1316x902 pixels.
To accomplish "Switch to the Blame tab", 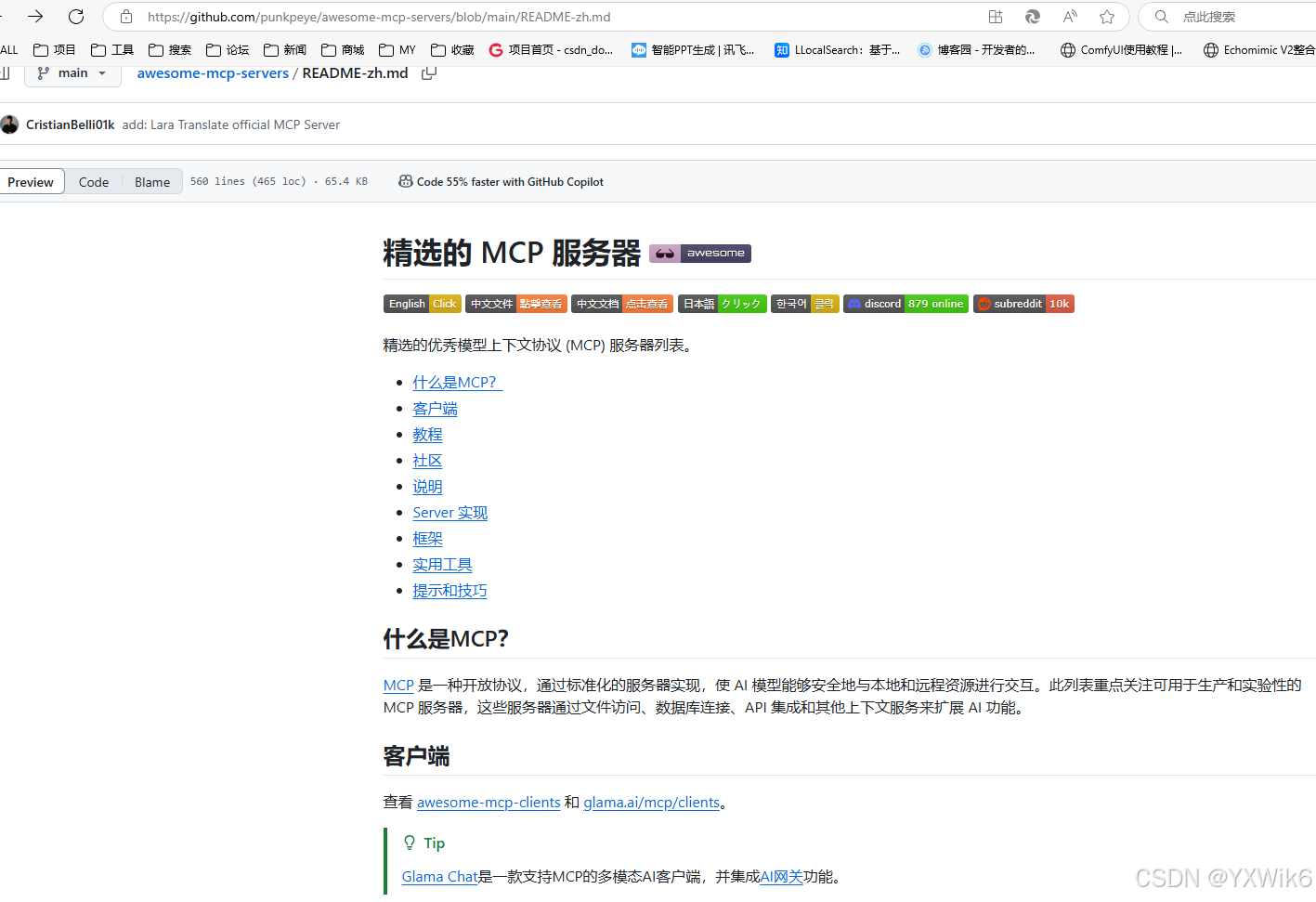I will [152, 182].
